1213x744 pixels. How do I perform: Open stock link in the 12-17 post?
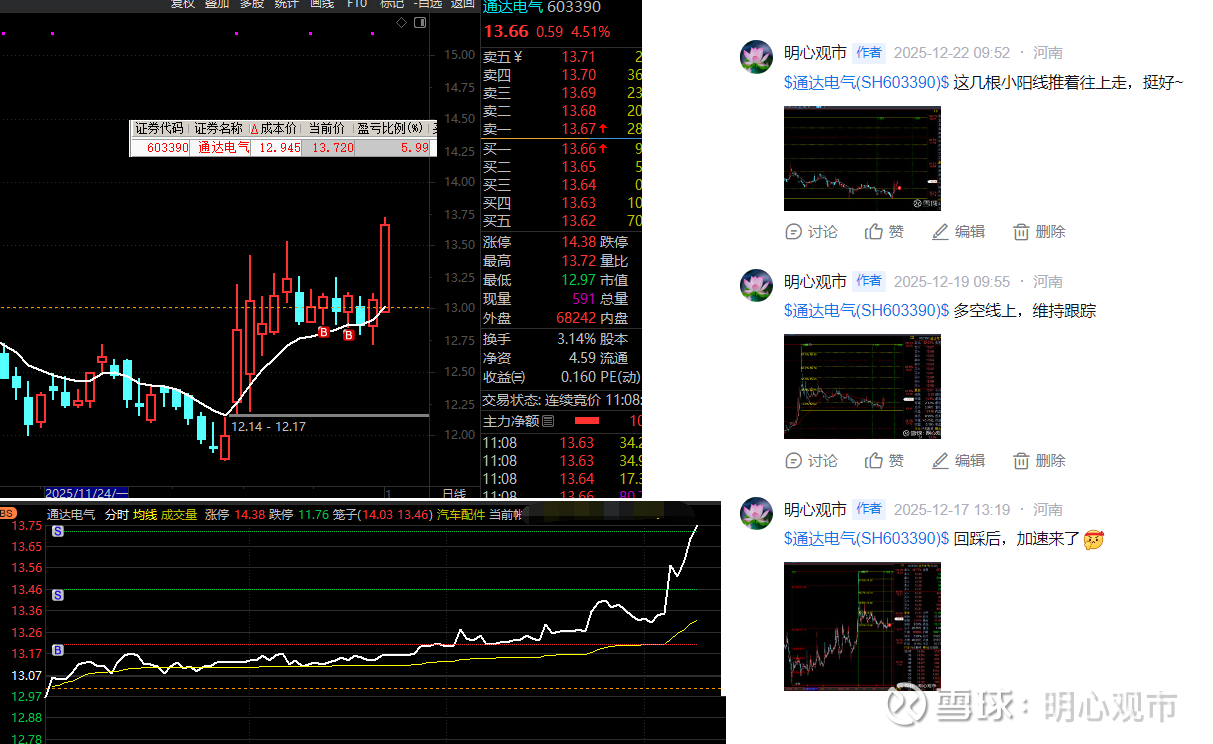(x=866, y=539)
